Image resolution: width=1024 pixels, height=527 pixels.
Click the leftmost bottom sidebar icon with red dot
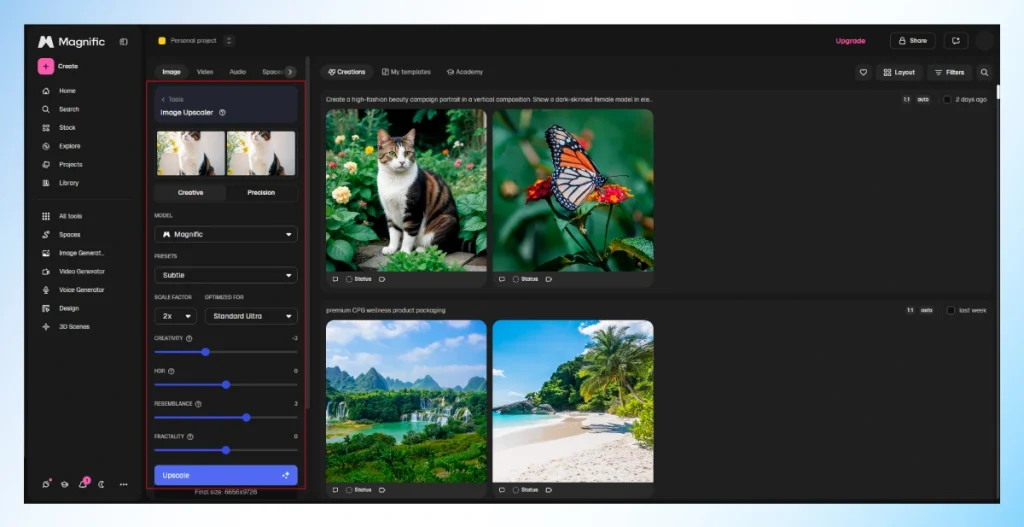point(46,484)
